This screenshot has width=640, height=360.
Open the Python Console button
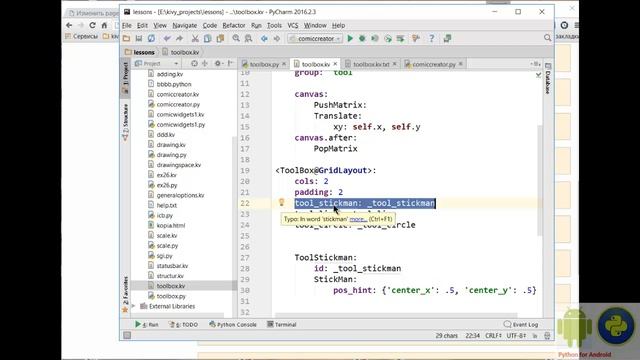(x=233, y=324)
